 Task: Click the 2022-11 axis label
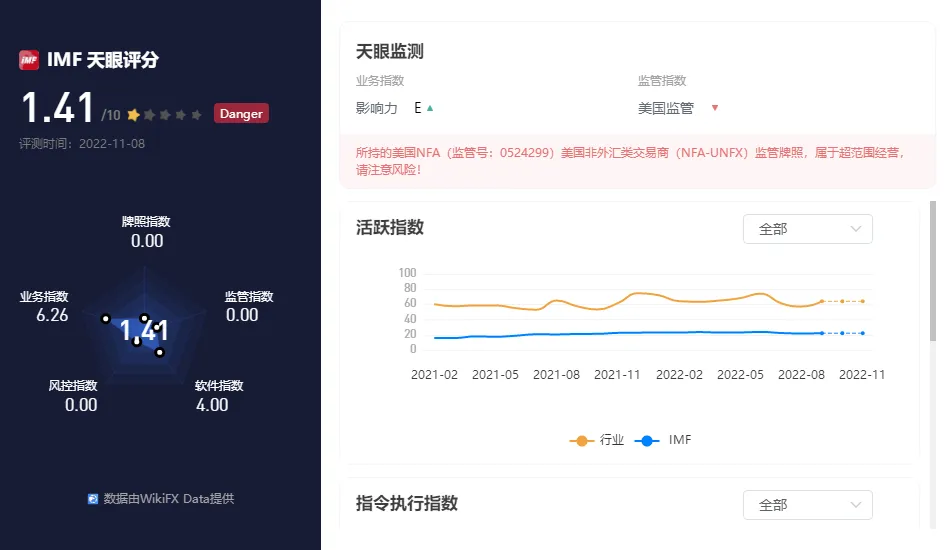tap(862, 375)
